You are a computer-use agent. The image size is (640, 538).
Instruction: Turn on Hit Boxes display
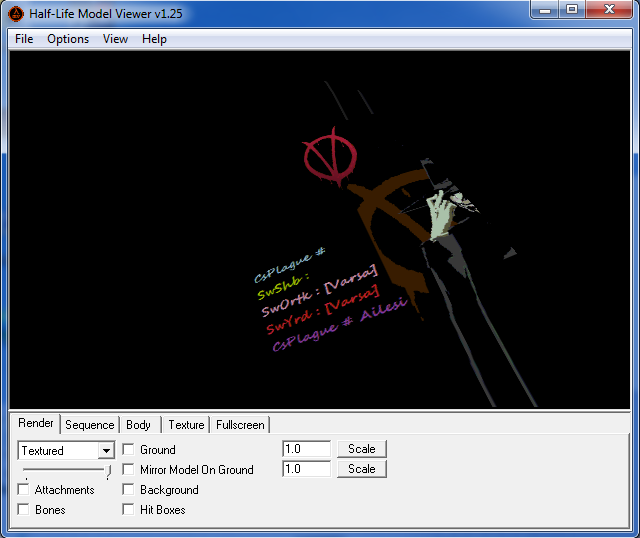[x=128, y=510]
